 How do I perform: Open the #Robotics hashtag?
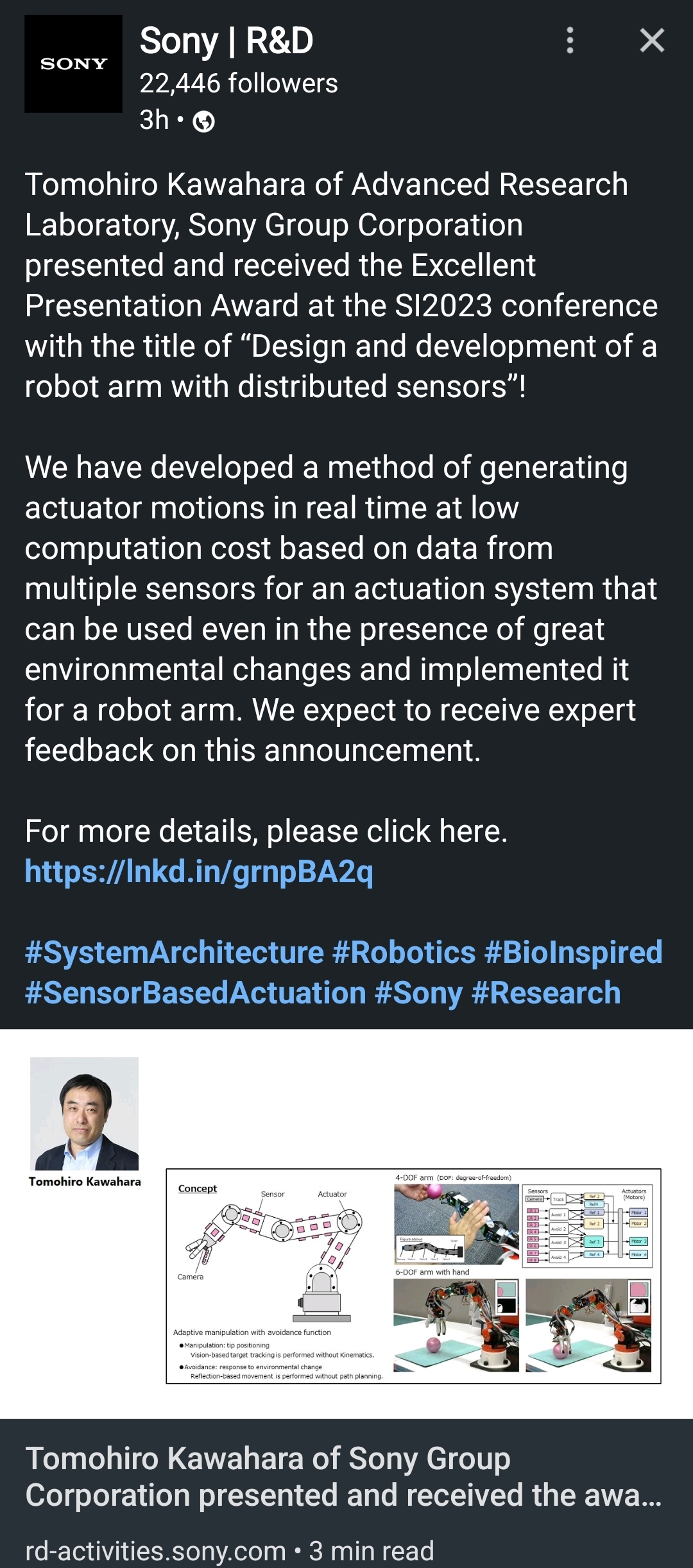pyautogui.click(x=404, y=952)
